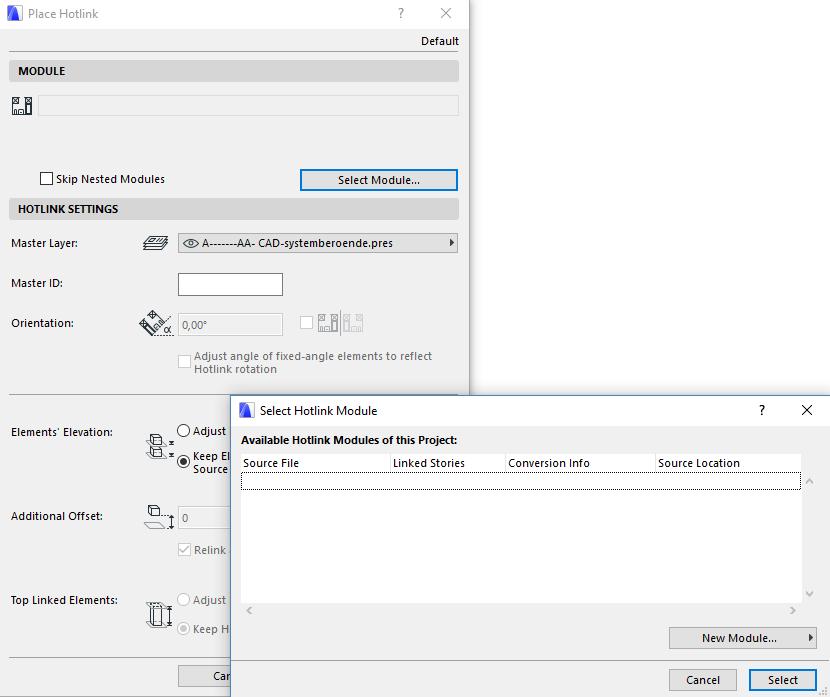Sort by Source File column header
The height and width of the screenshot is (697, 830).
point(315,463)
